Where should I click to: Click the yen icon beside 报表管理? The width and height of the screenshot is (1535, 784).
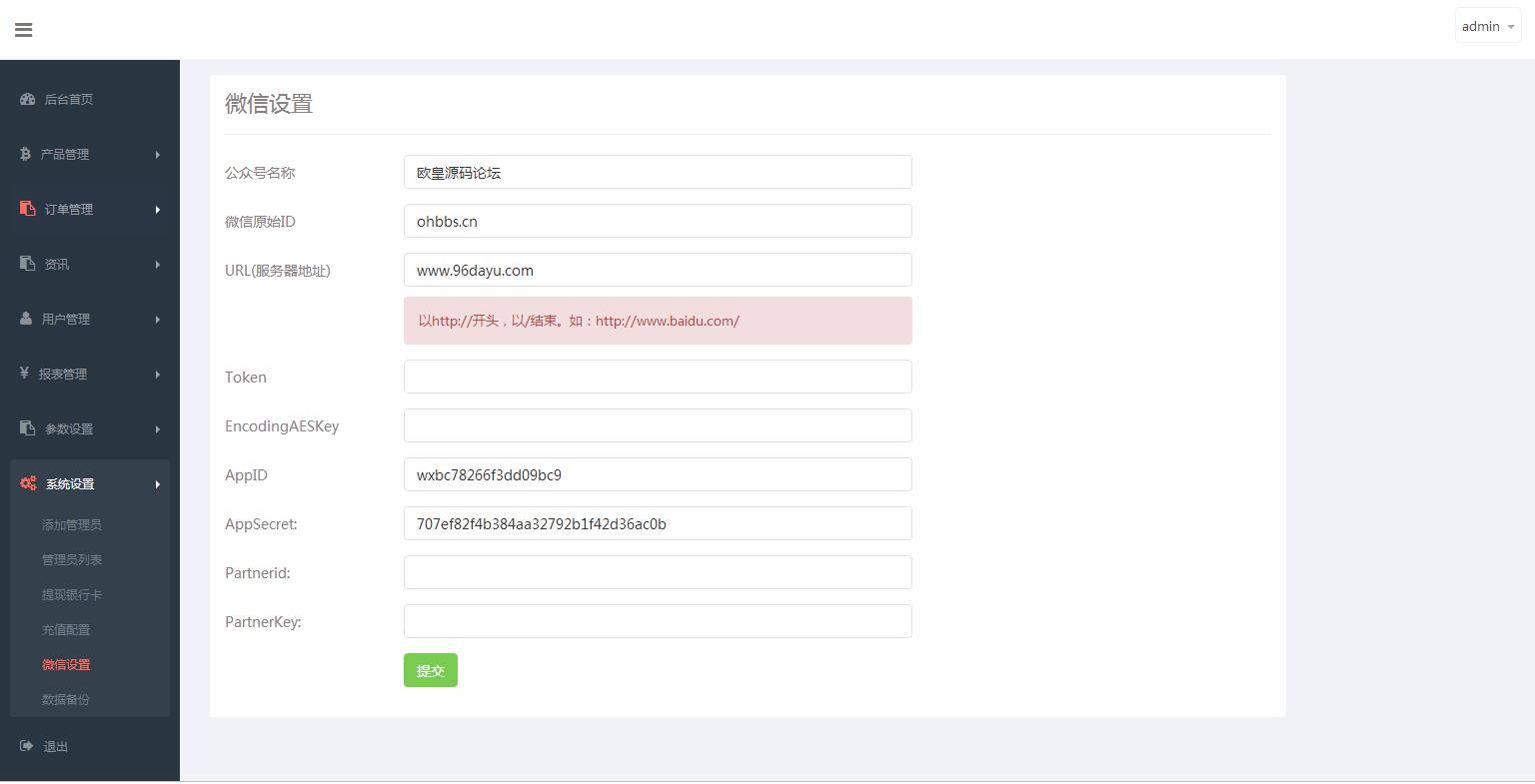24,374
